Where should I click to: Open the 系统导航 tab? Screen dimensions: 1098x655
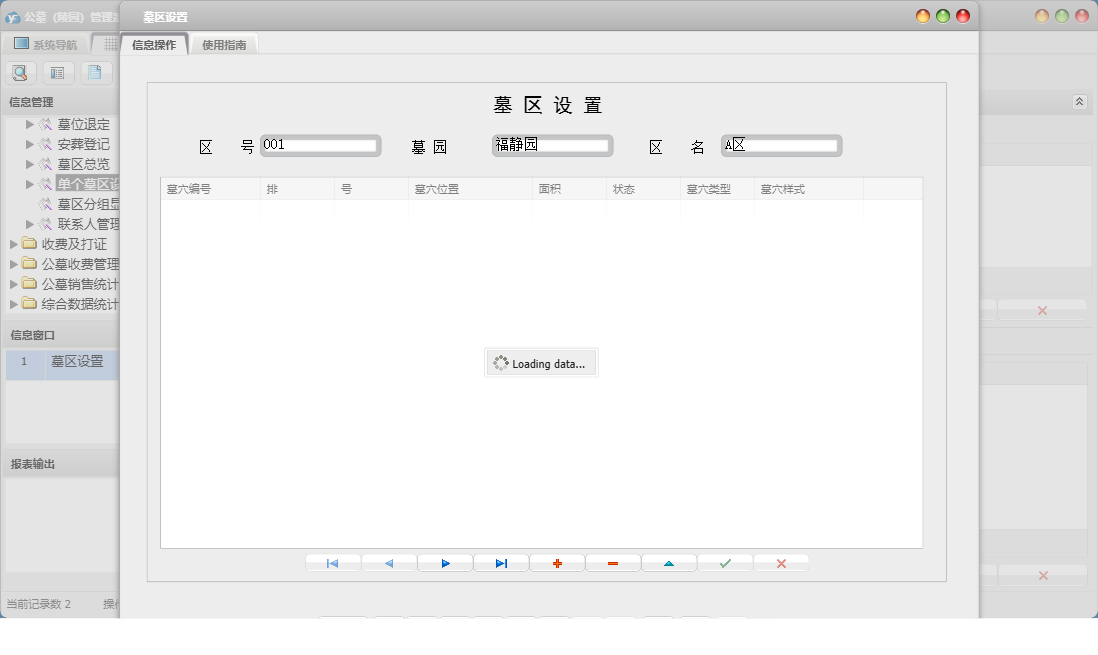pyautogui.click(x=45, y=44)
